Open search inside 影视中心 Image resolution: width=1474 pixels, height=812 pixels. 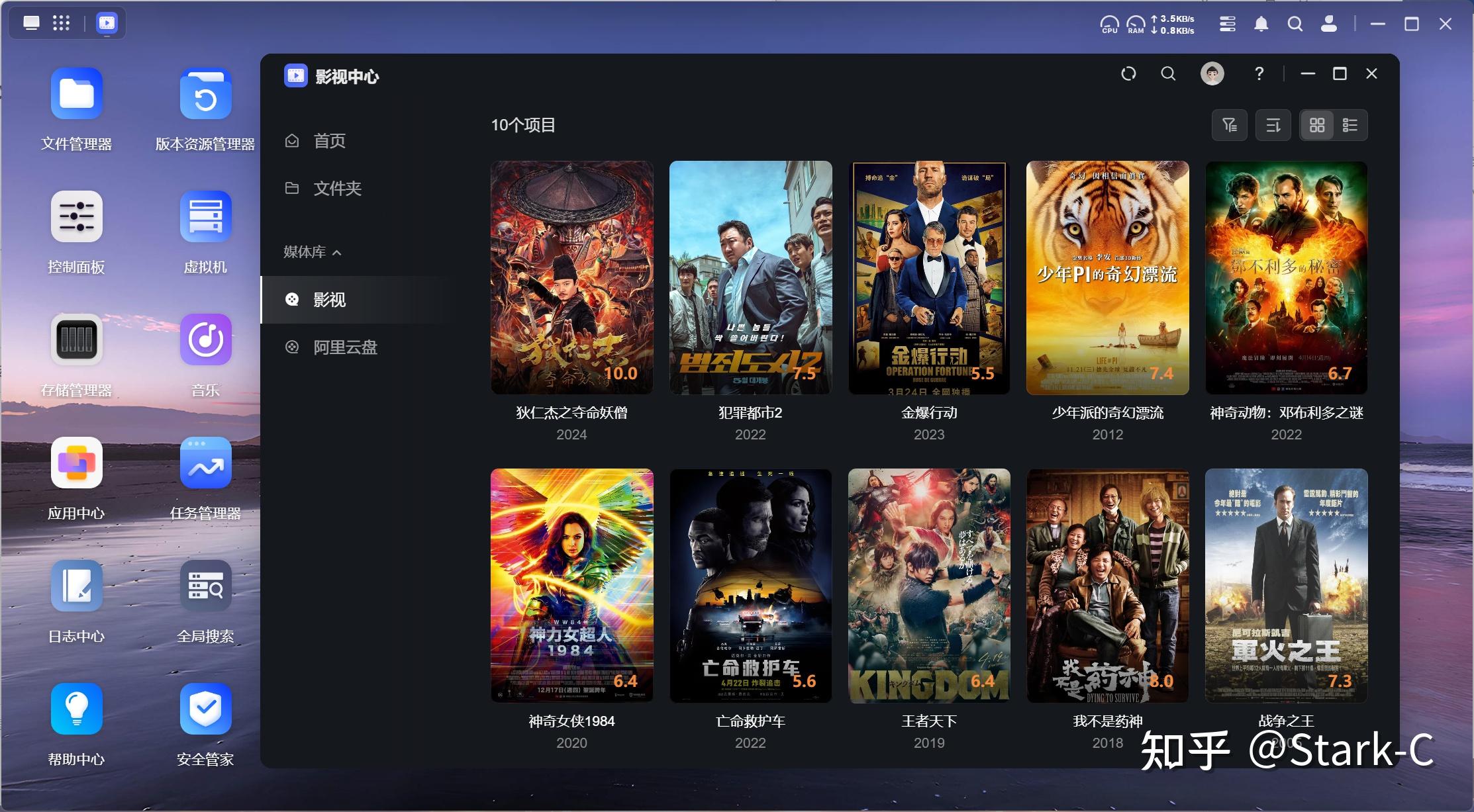pos(1168,73)
